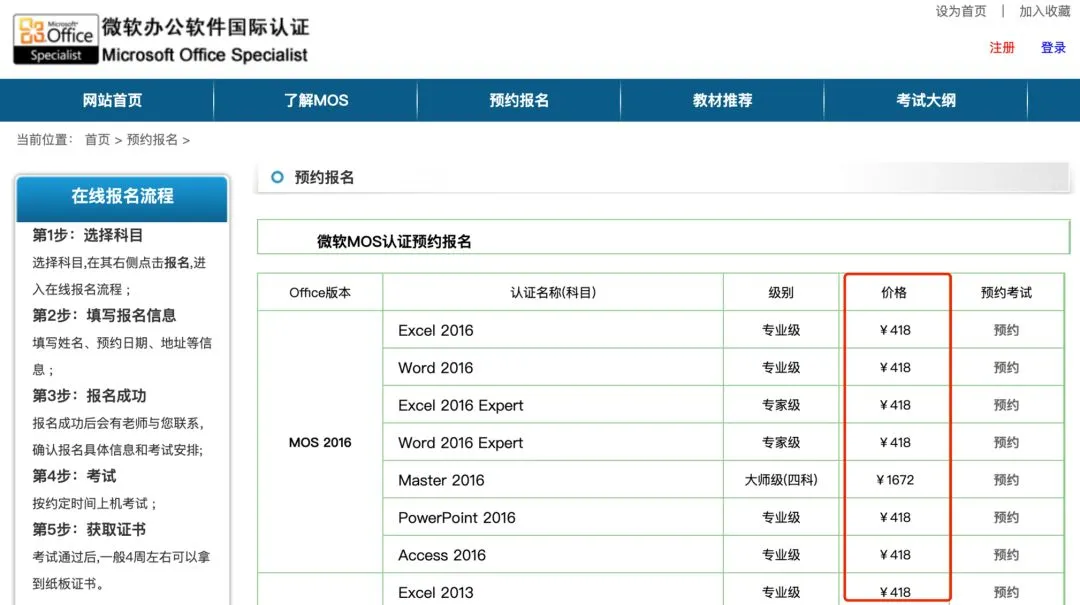
Task: Click the 加入收藏 link
Action: pos(1044,11)
